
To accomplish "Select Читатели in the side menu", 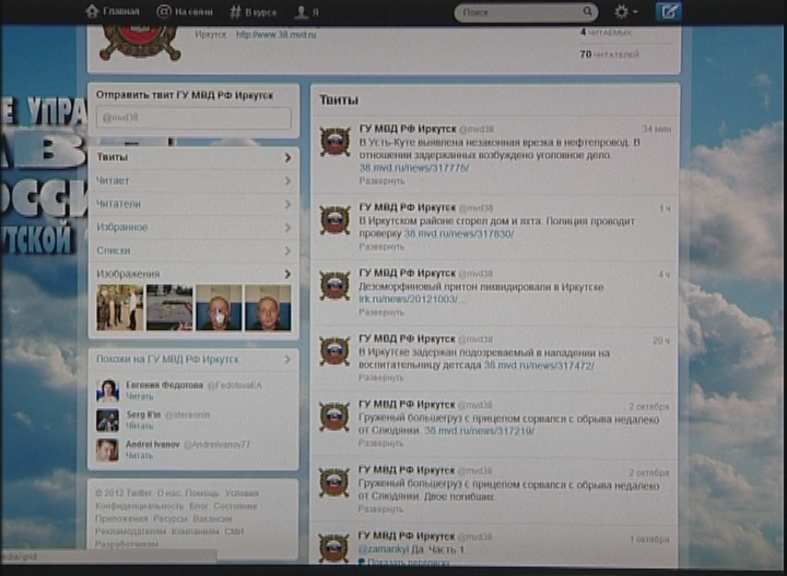I will [x=193, y=204].
